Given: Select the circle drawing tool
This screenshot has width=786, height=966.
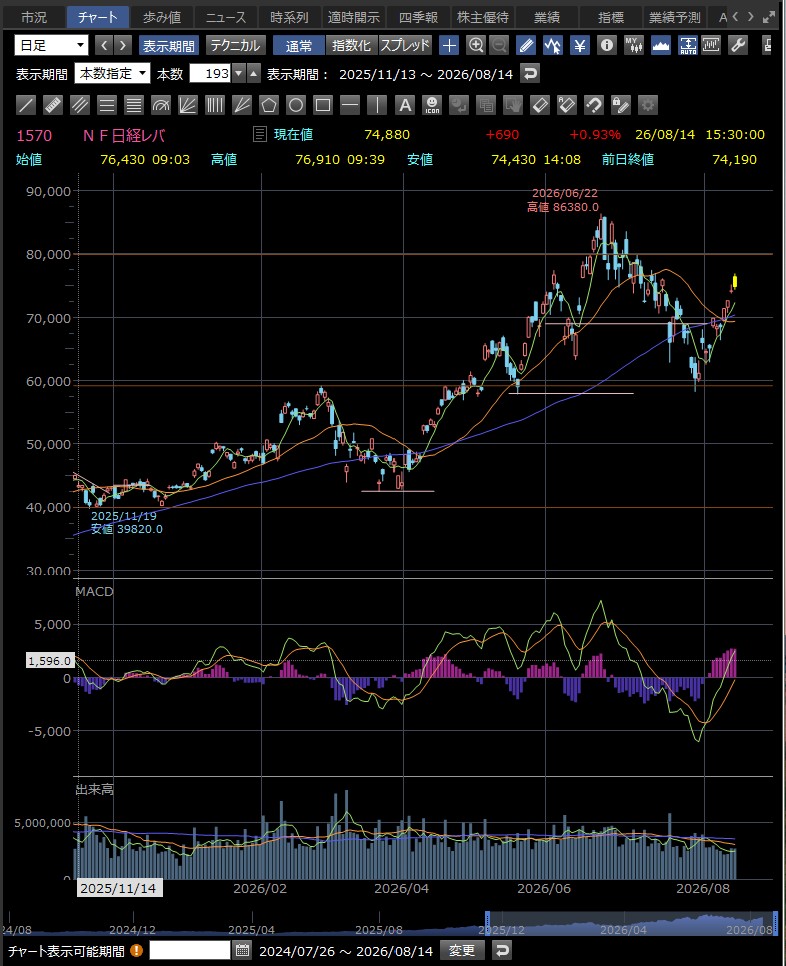Looking at the screenshot, I should [x=296, y=105].
